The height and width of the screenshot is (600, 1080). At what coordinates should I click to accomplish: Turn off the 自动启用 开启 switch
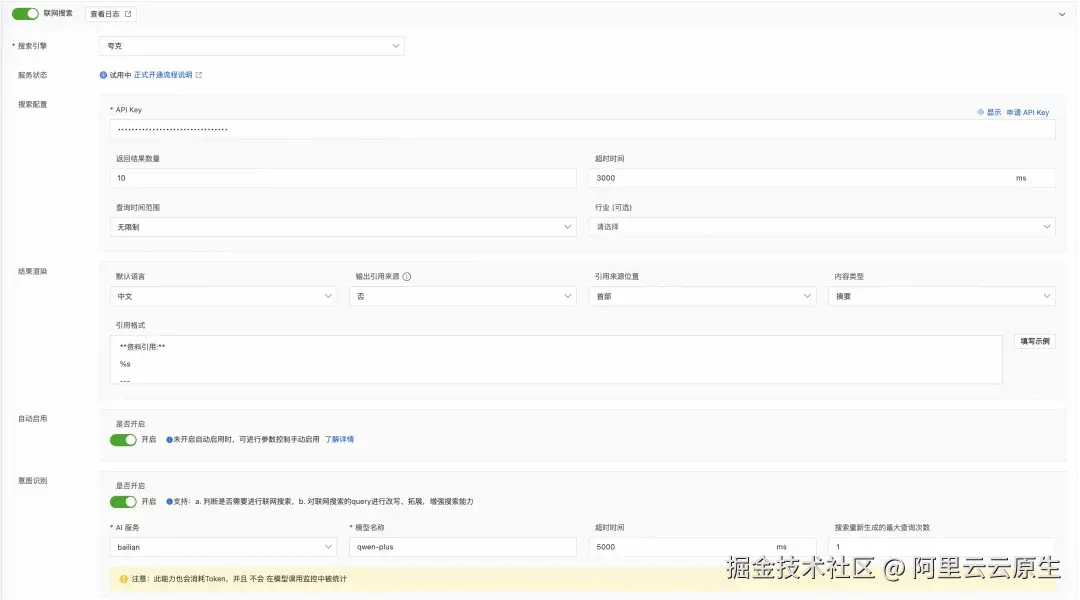[x=124, y=440]
